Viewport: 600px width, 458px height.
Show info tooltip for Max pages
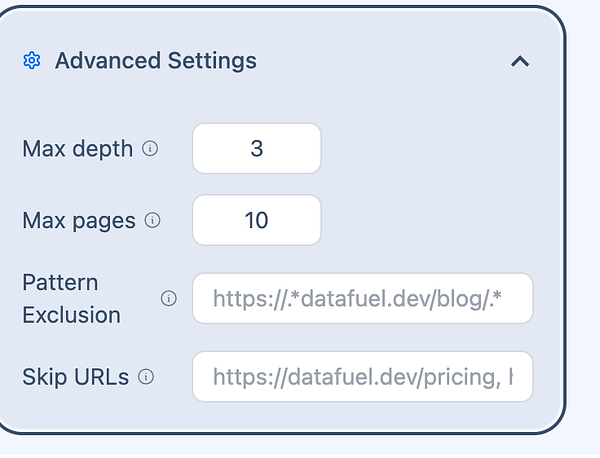tap(153, 220)
